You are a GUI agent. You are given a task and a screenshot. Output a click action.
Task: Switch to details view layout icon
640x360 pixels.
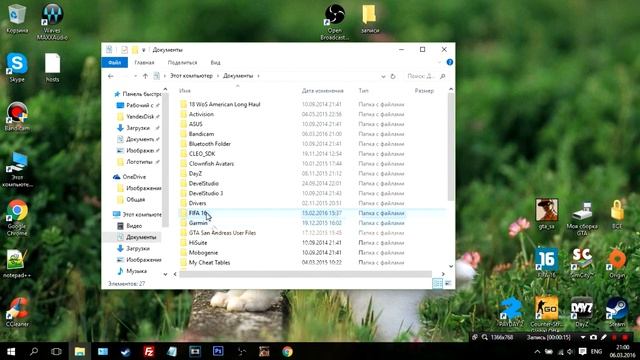pyautogui.click(x=437, y=283)
